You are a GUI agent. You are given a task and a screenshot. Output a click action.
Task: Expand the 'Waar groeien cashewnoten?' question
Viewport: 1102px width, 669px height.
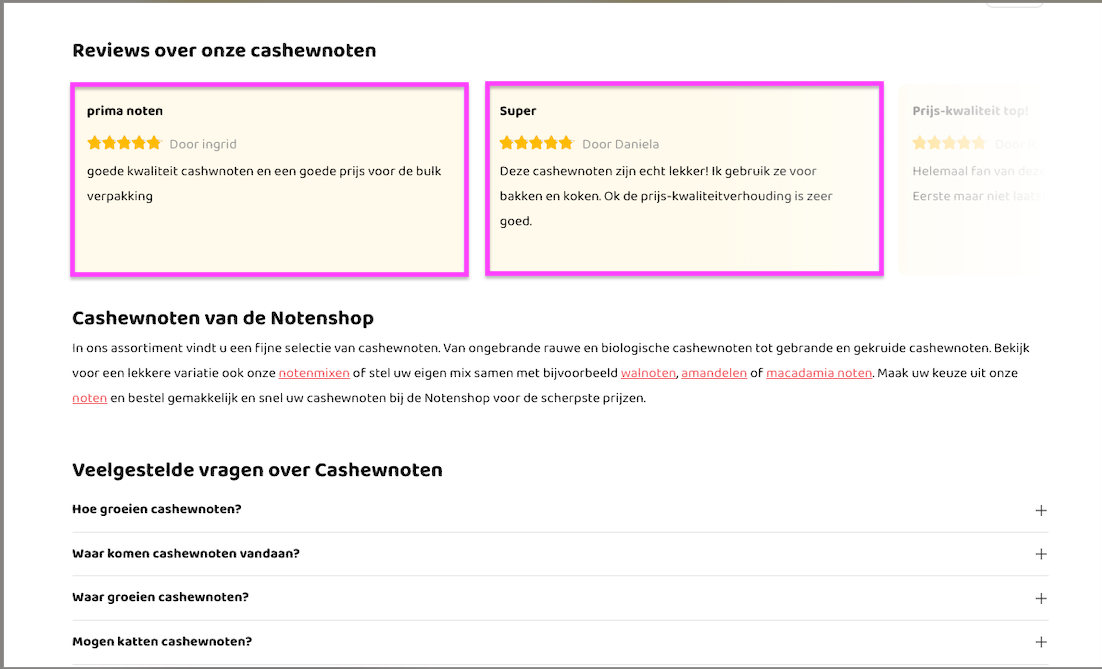pyautogui.click(x=160, y=597)
